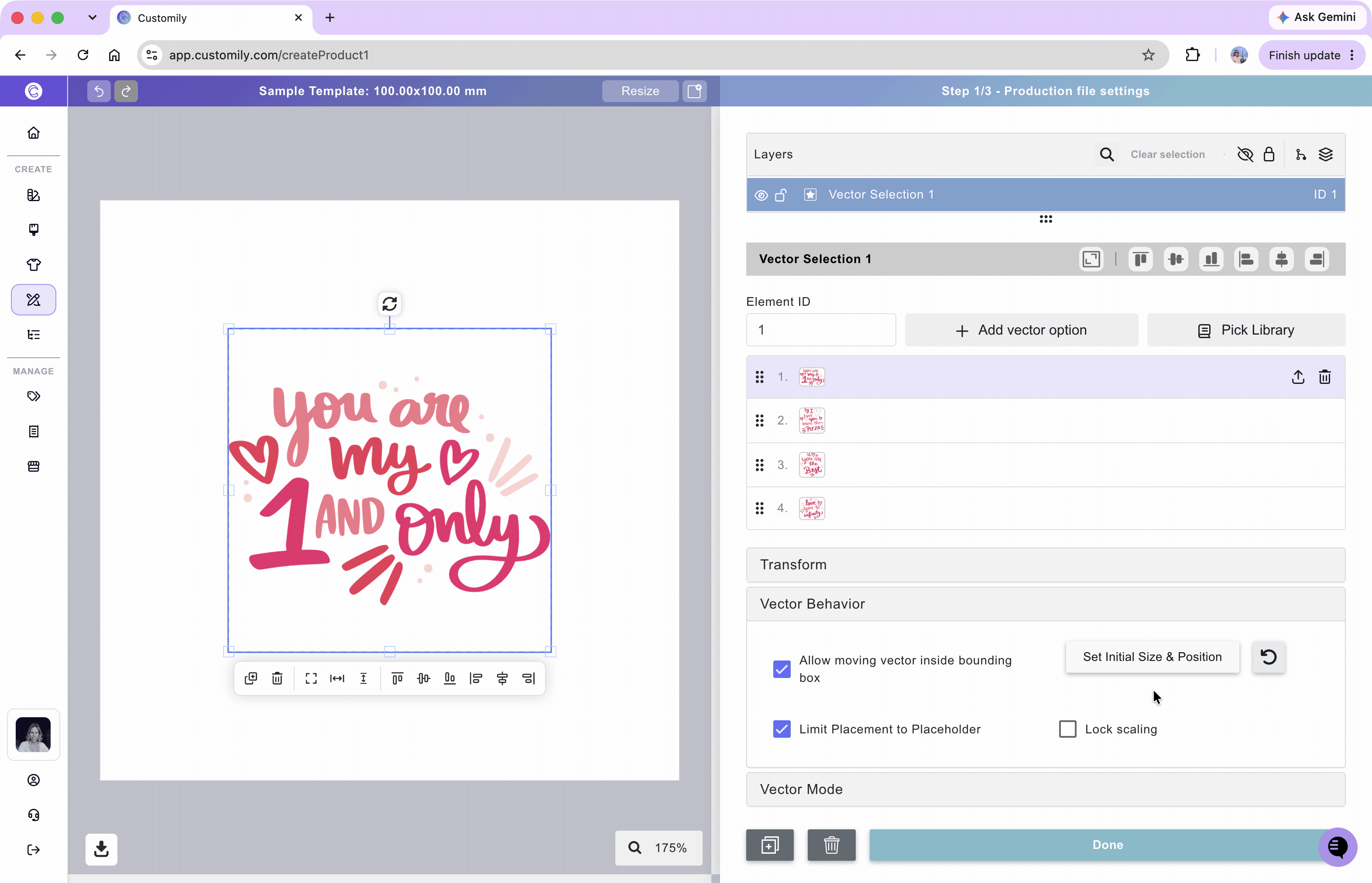The width and height of the screenshot is (1372, 883).
Task: Click the redo arrow in the template header
Action: [126, 91]
